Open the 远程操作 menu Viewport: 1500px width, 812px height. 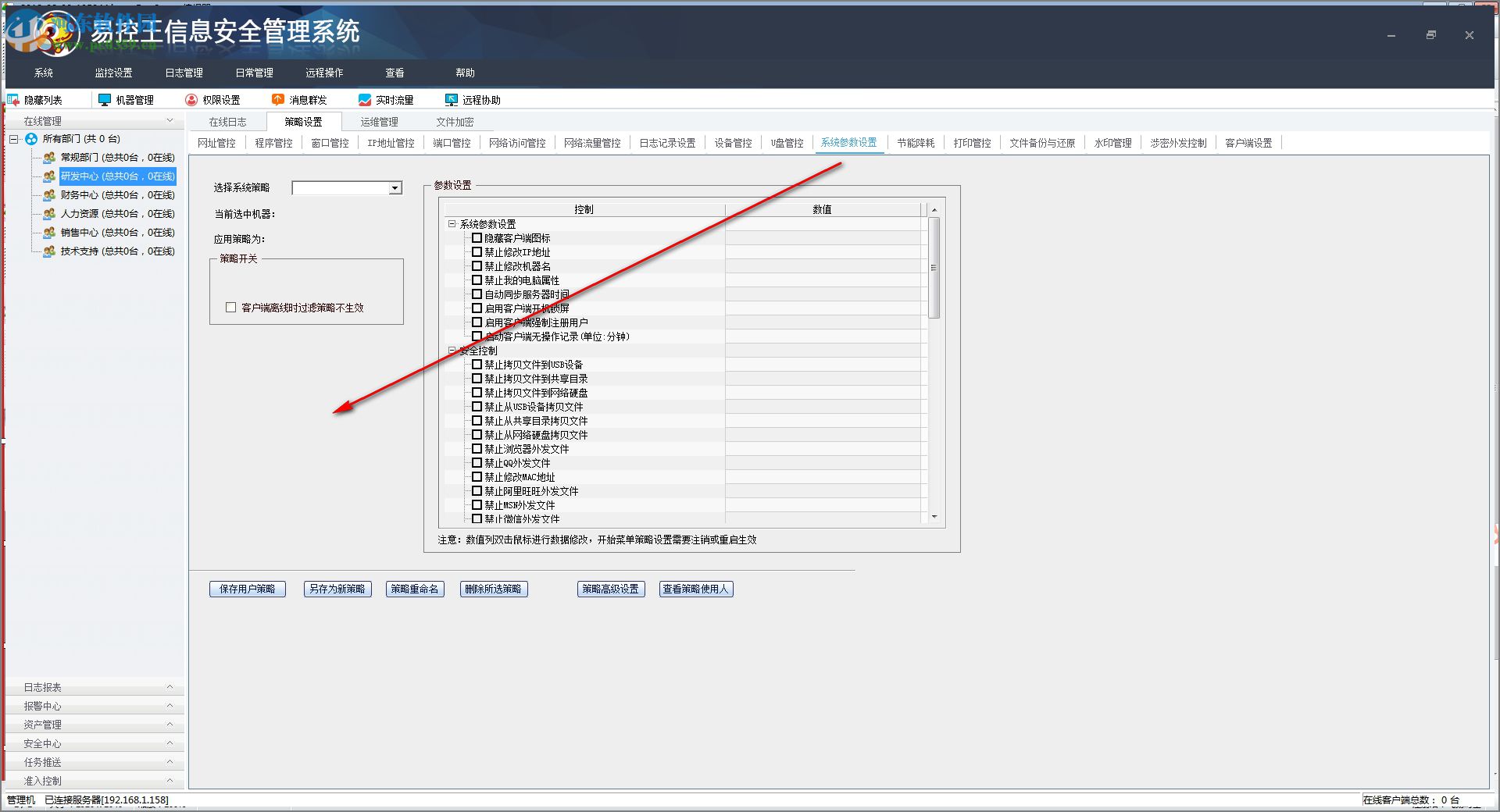tap(325, 73)
